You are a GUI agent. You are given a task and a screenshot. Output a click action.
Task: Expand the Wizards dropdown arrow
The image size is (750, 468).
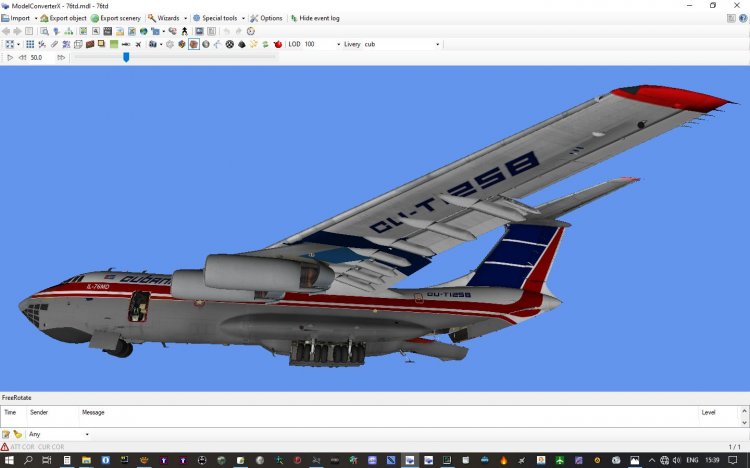pos(186,18)
